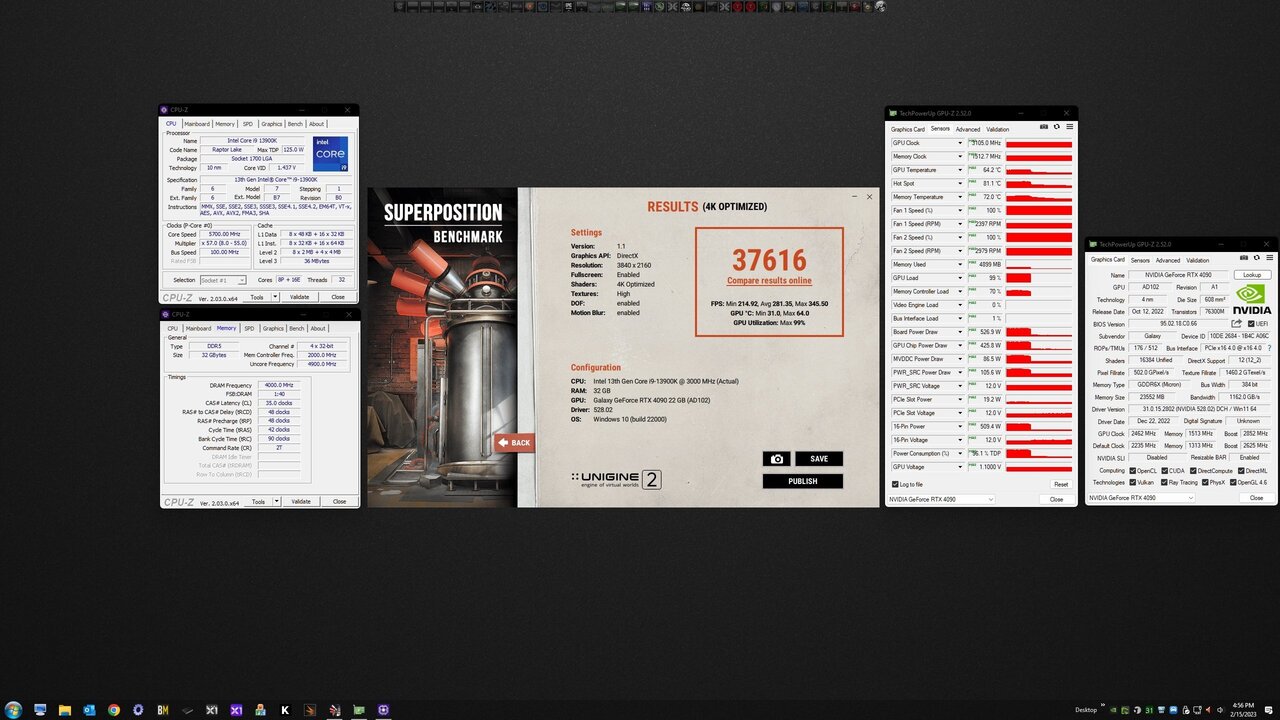The height and width of the screenshot is (720, 1280).
Task: Open the Bench tab in top CPU-Z window
Action: click(x=295, y=124)
